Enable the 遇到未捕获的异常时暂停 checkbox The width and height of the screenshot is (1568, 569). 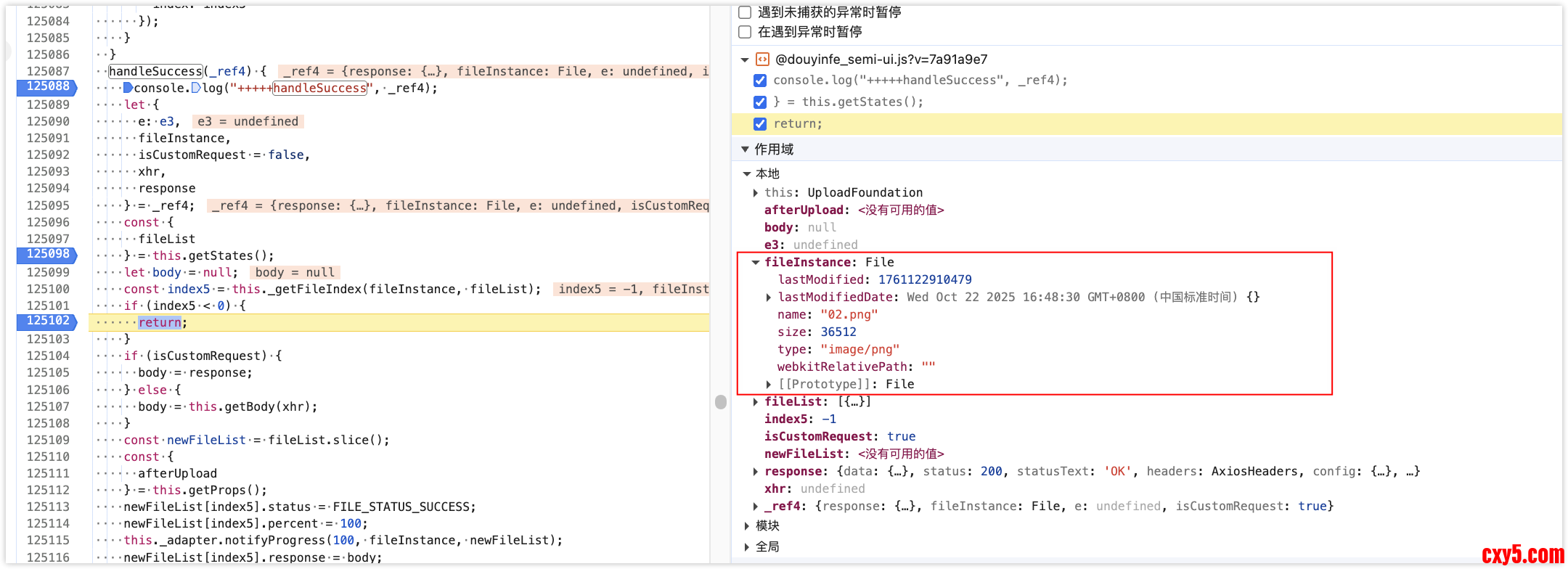(745, 12)
